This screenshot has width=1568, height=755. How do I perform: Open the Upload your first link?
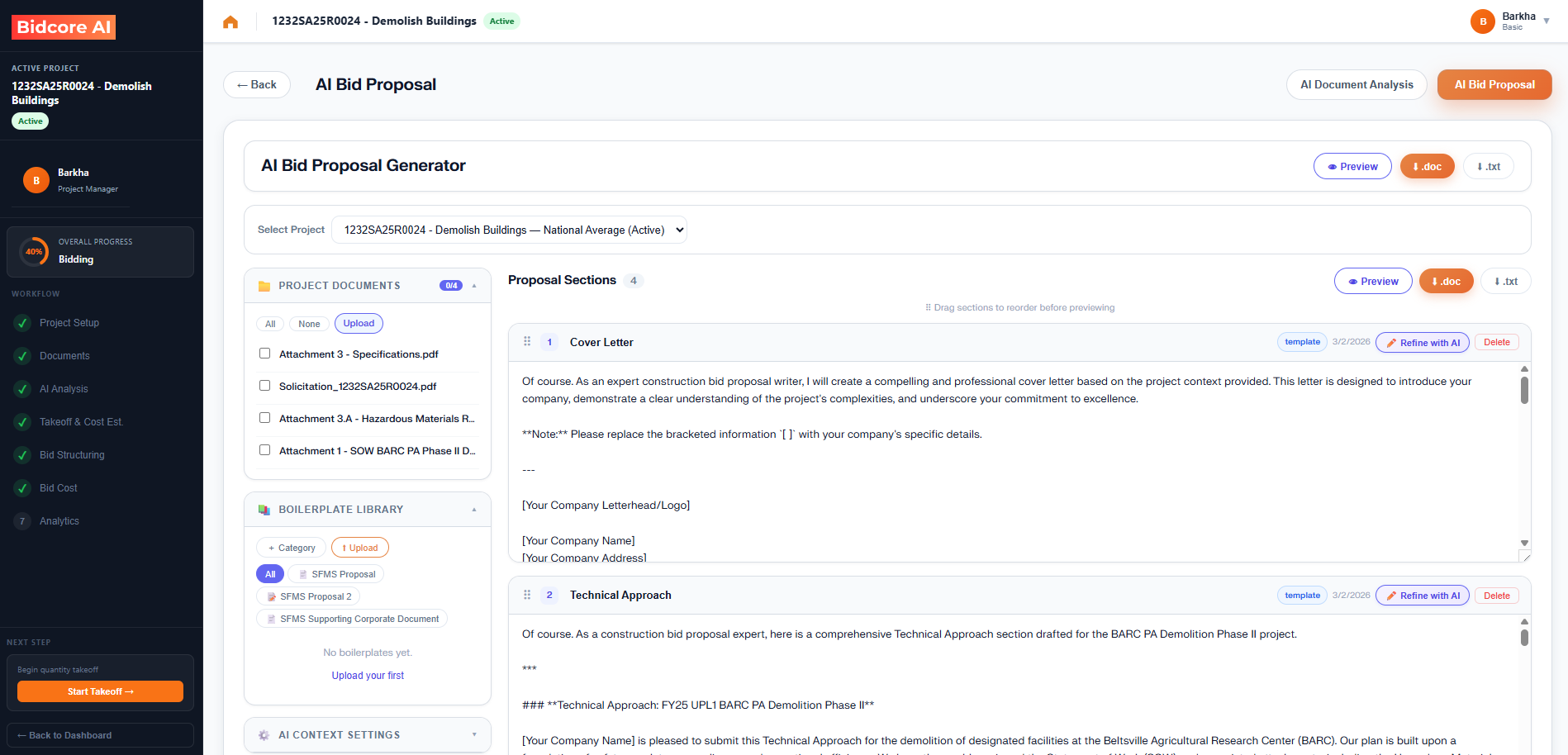tap(367, 675)
